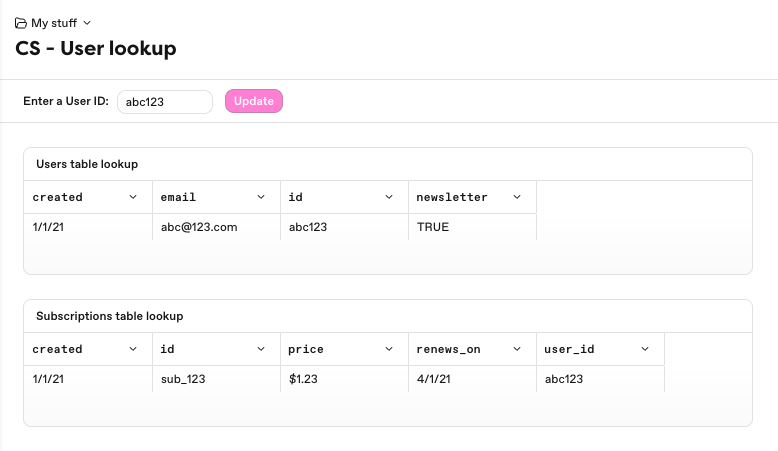Select the sub_123 id cell
The width and height of the screenshot is (778, 451).
[216, 379]
